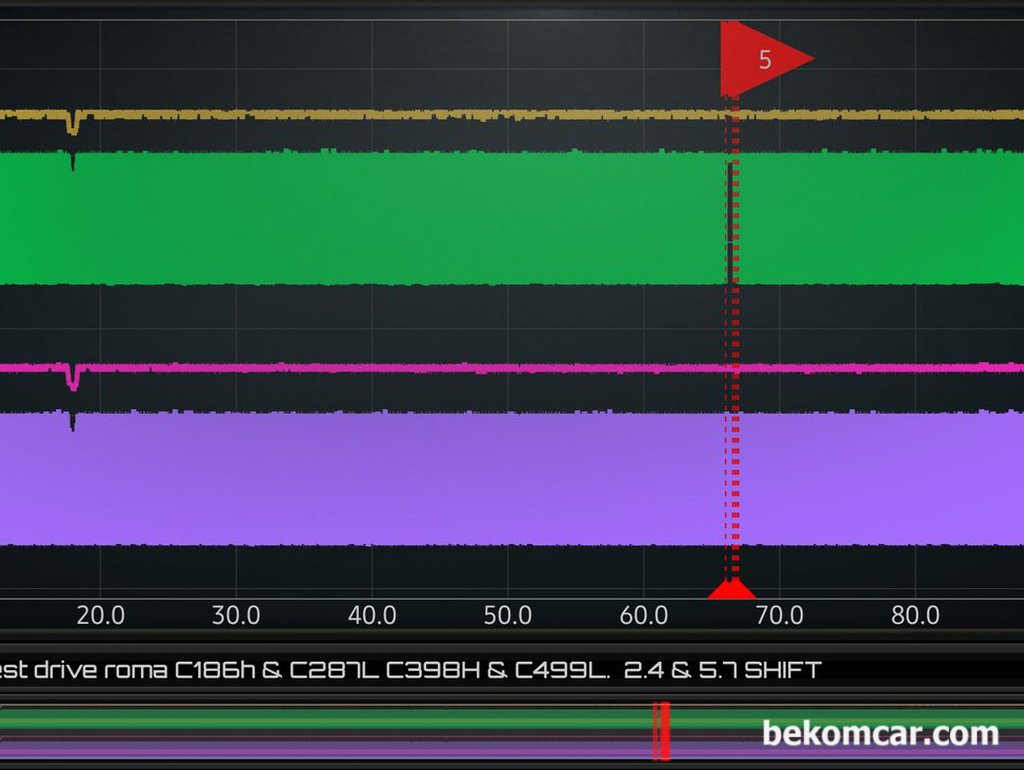Click the purple band in the overview strip
The image size is (1024, 770).
tap(512, 748)
